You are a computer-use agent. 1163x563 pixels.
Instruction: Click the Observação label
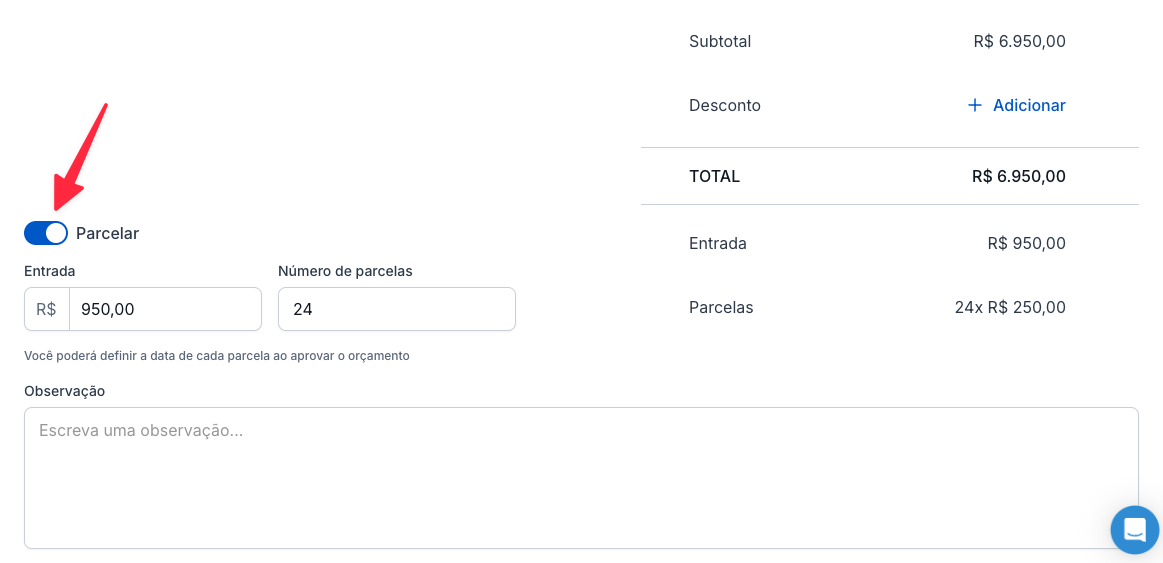point(64,391)
